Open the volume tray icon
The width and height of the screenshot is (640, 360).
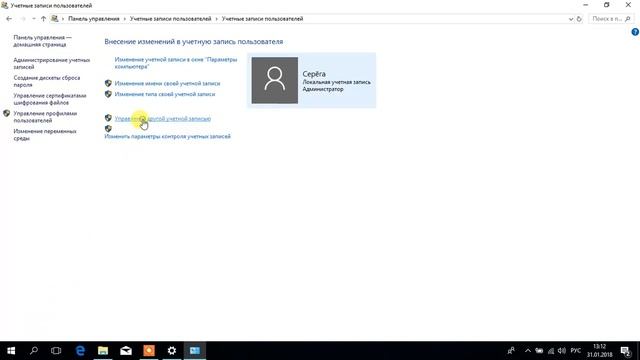562,351
